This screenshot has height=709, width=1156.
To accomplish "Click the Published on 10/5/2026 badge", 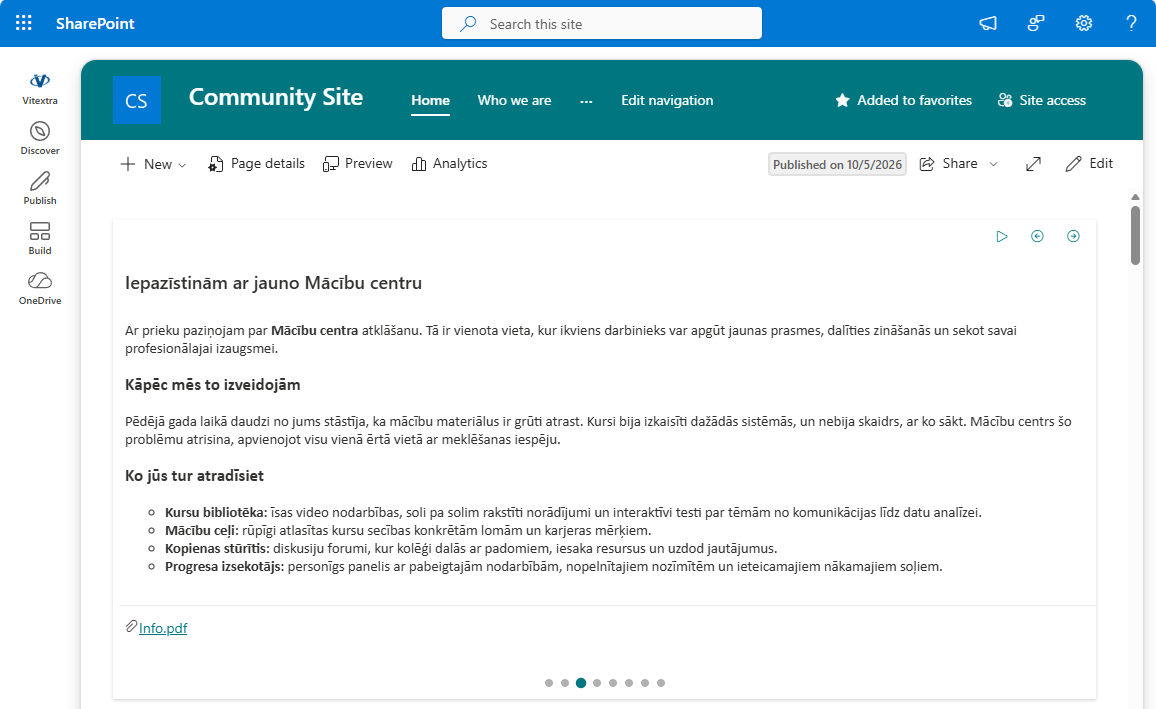I will pos(838,164).
